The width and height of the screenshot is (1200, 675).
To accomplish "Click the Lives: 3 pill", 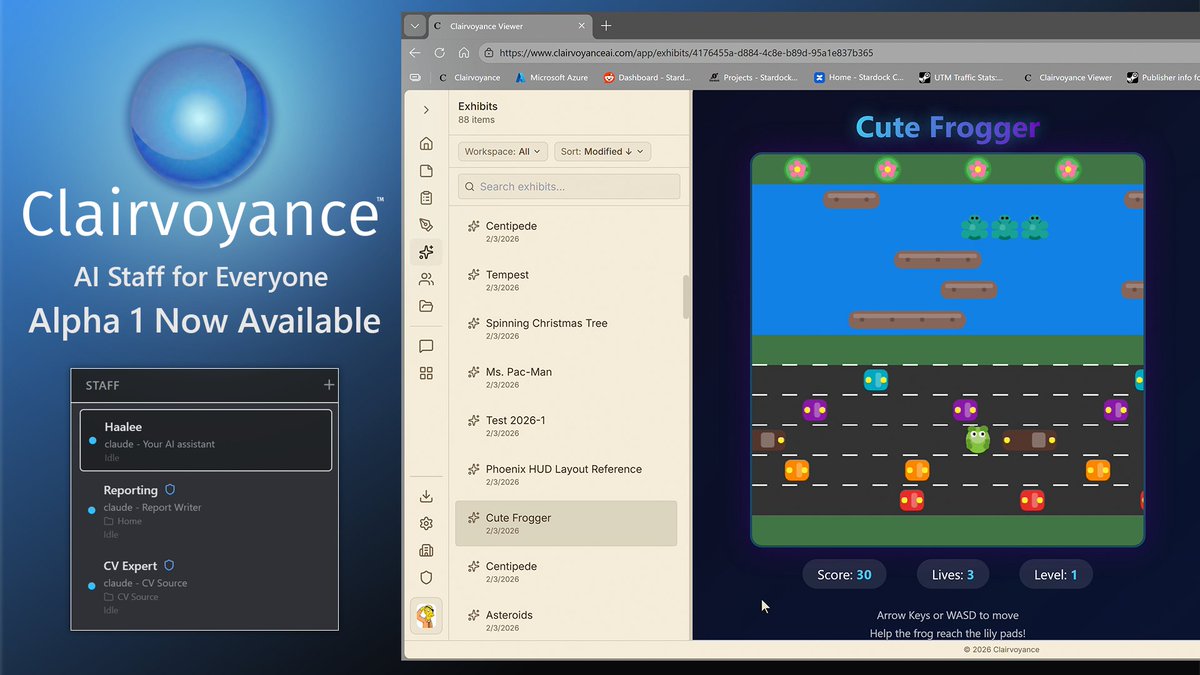I will coord(952,575).
